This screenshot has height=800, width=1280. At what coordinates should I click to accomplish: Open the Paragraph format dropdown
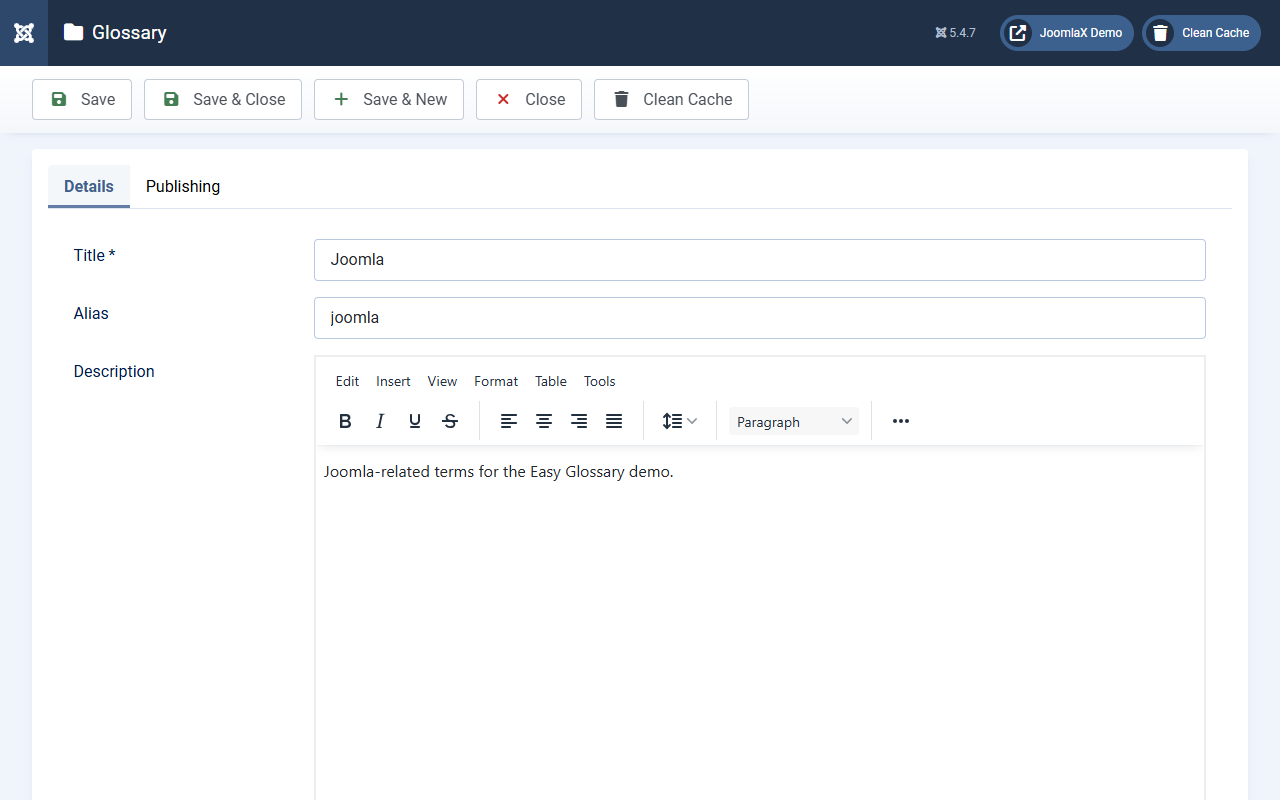[x=794, y=421]
